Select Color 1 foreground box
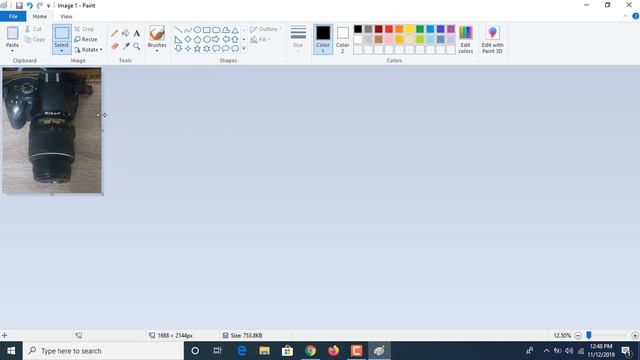This screenshot has width=640, height=360. point(323,39)
